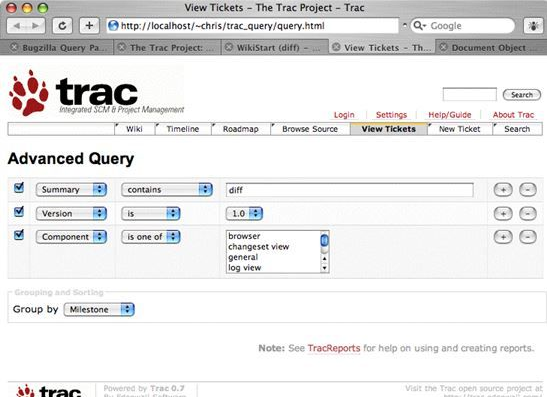Switch to Document Object browser tab
547x397 pixels.
491,47
